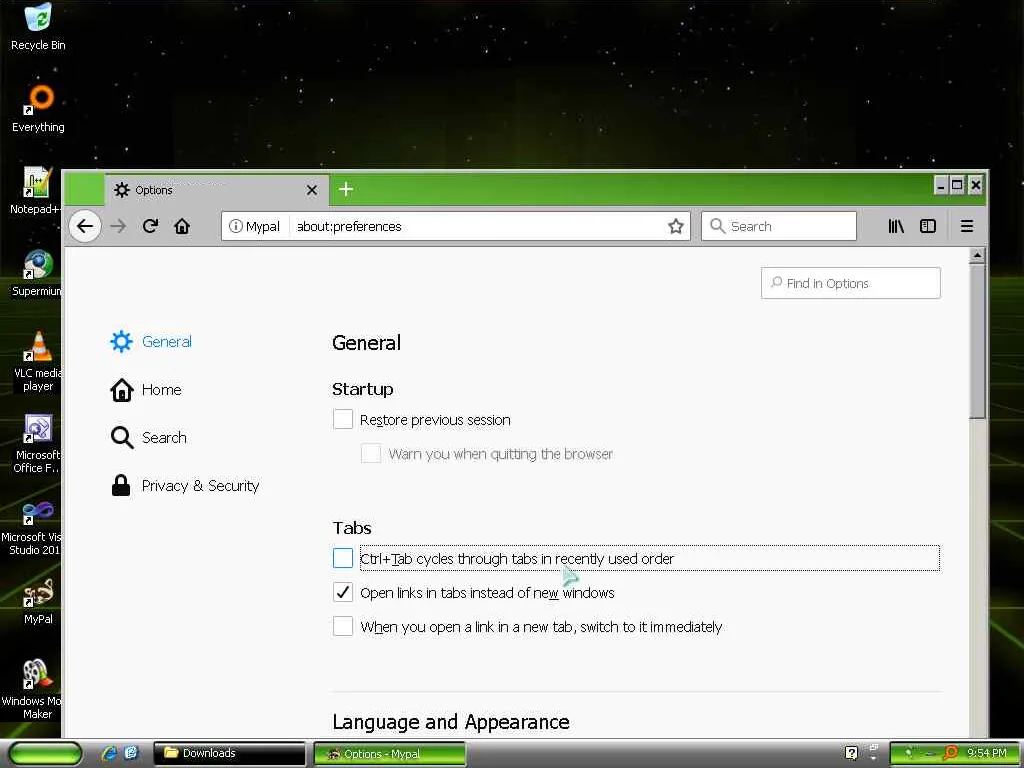This screenshot has width=1024, height=768.
Task: Click the Language and Appearance heading
Action: 451,722
